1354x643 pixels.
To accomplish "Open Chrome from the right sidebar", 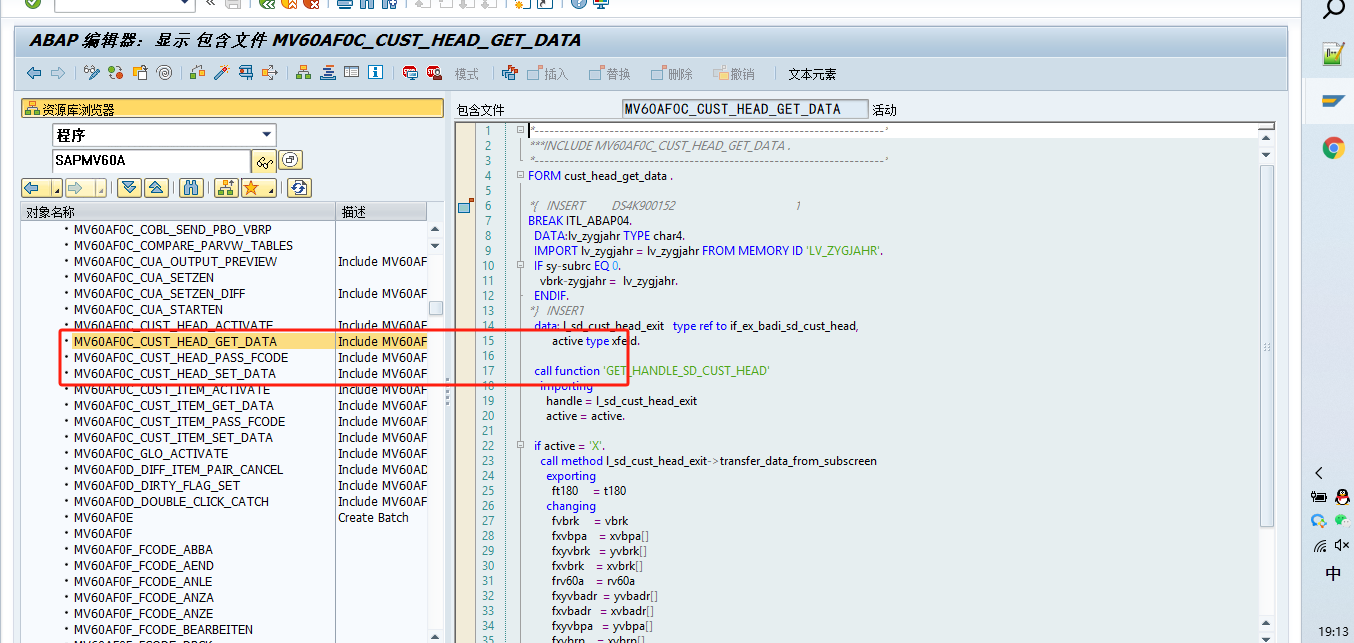I will pyautogui.click(x=1333, y=148).
